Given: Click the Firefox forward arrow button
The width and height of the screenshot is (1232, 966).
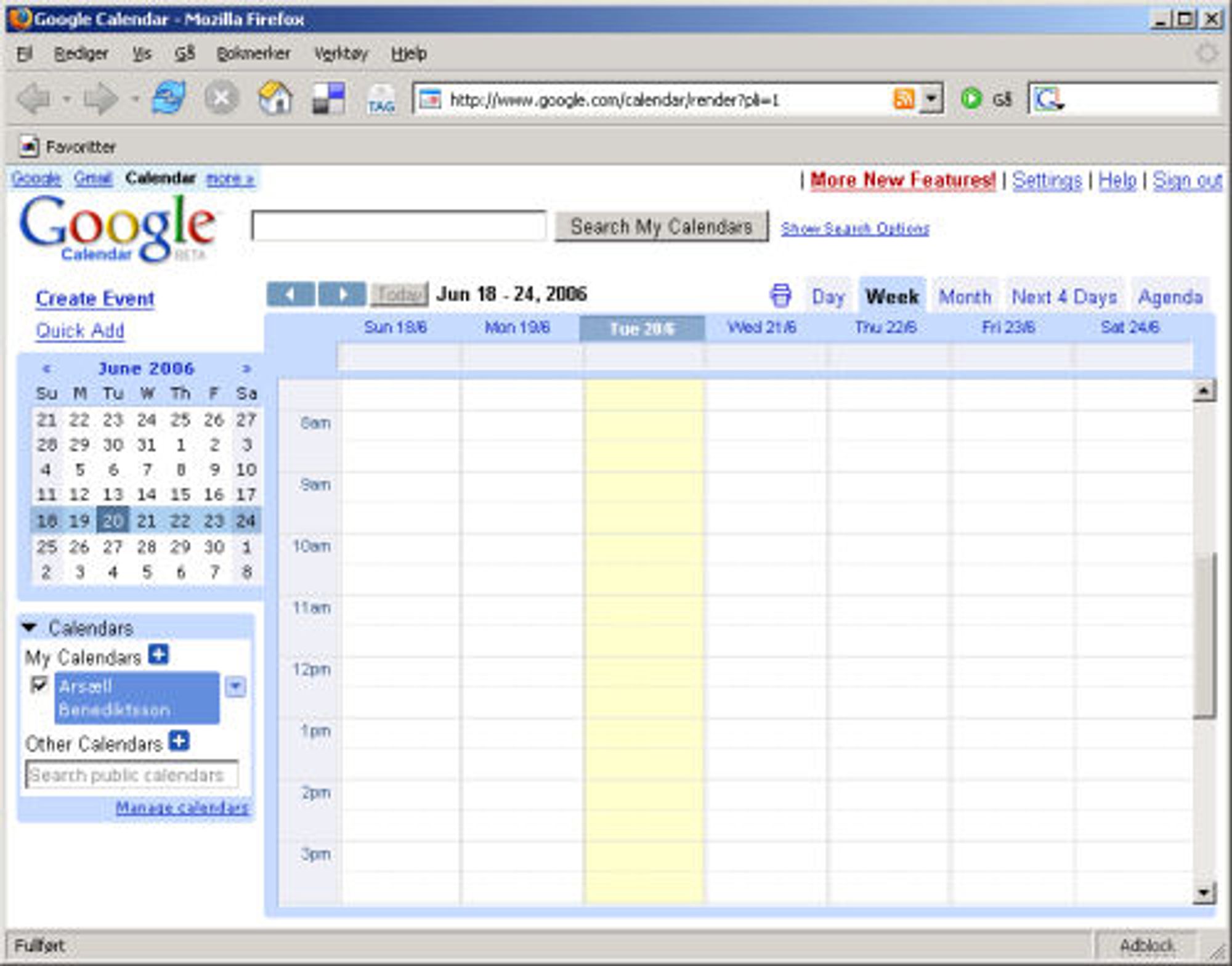Looking at the screenshot, I should pyautogui.click(x=100, y=99).
